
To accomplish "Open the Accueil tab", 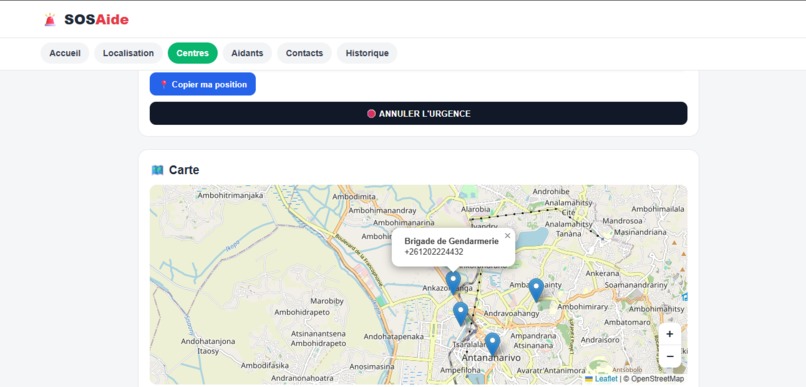I will pos(65,53).
